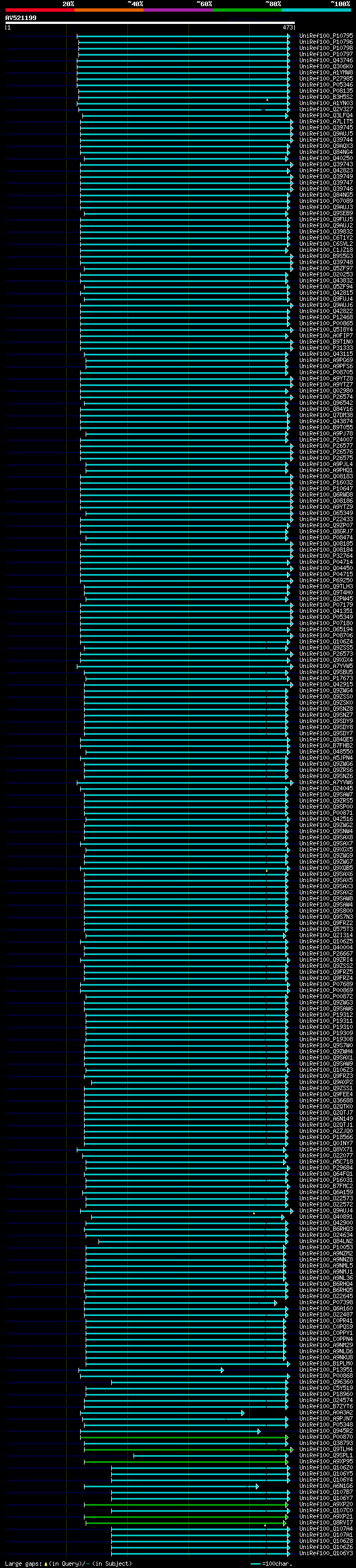Select the UniRef100_P00865 label
This screenshot has height=1568, width=356.
(x=325, y=323)
